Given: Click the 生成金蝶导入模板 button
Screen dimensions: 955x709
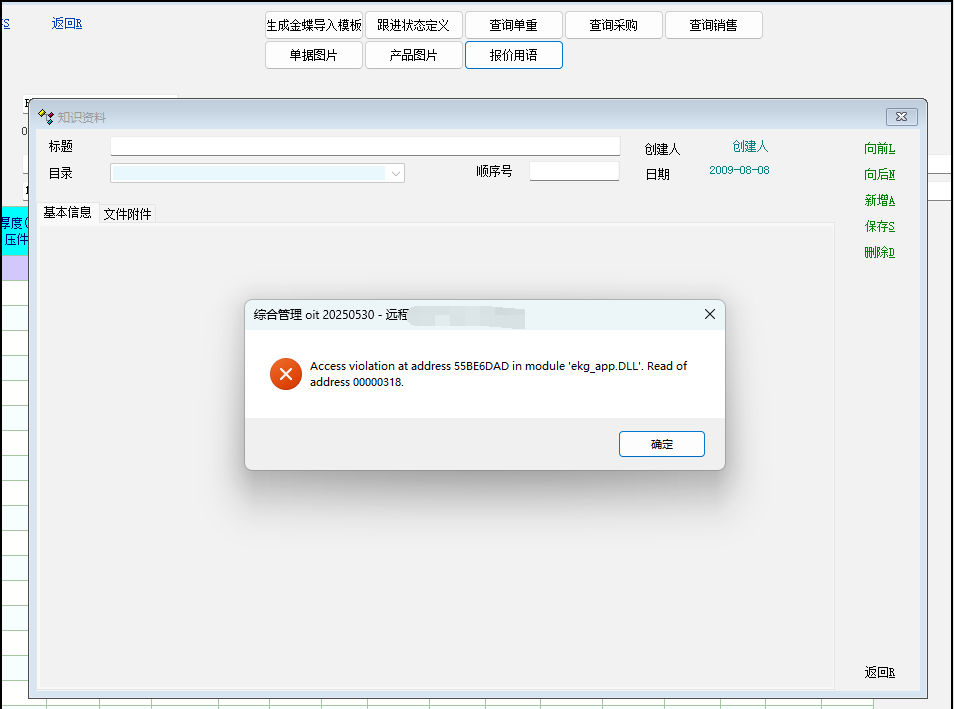Looking at the screenshot, I should click(x=313, y=25).
